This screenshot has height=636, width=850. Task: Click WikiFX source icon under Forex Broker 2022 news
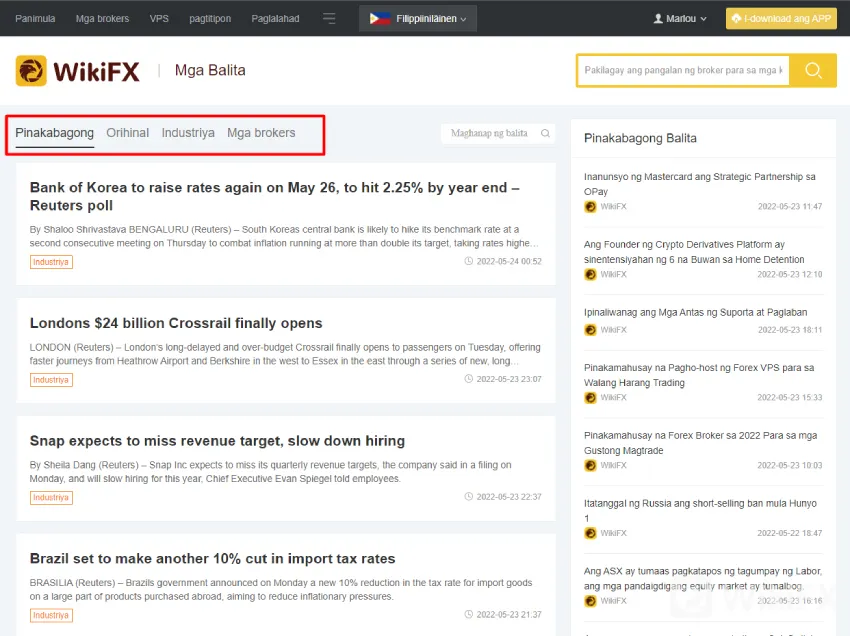pyautogui.click(x=590, y=465)
